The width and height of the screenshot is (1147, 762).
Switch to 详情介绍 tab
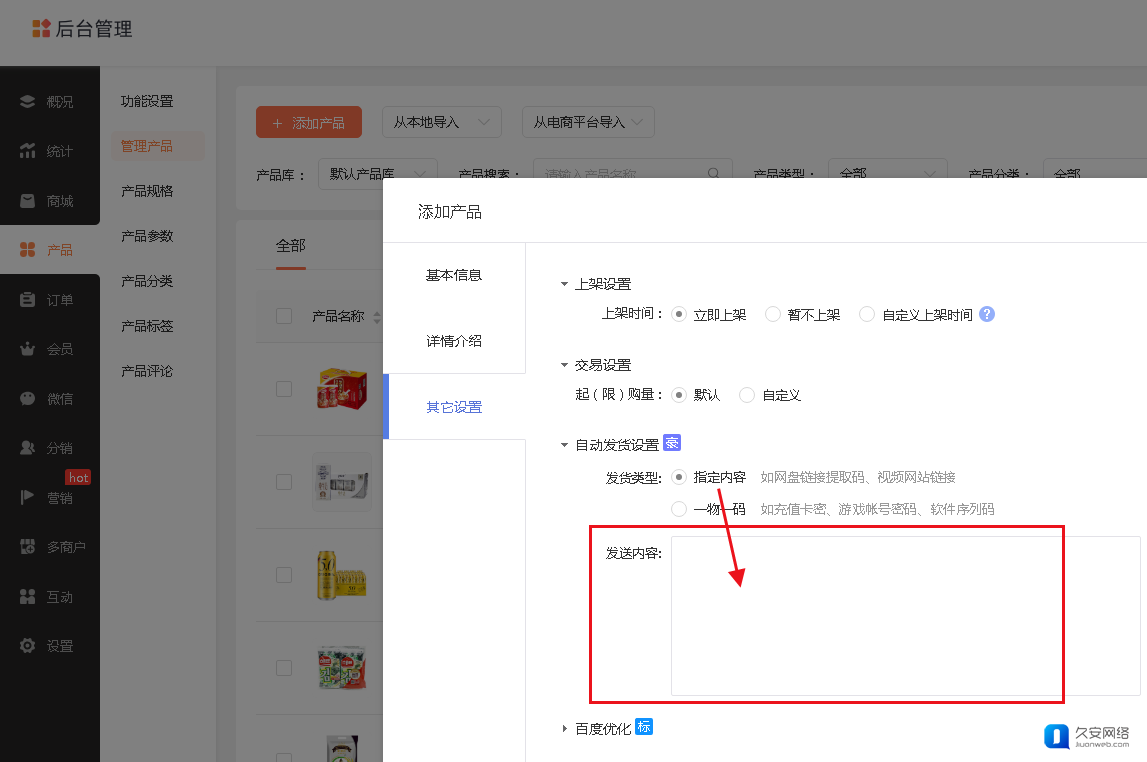coord(454,341)
